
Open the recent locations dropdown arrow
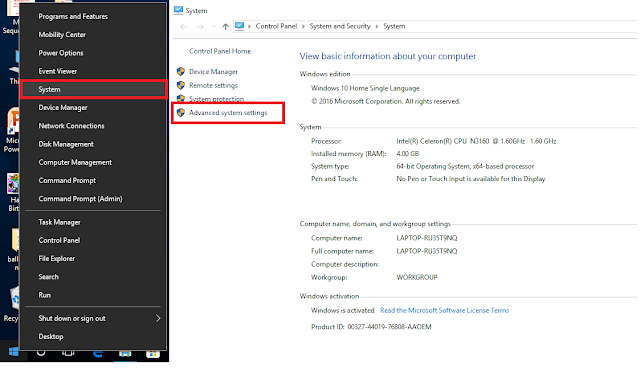click(x=213, y=27)
